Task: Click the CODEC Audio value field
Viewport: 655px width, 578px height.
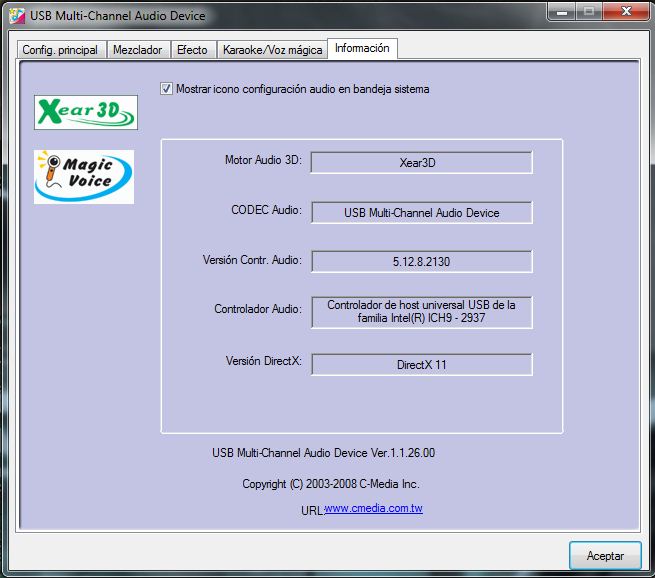Action: 421,212
